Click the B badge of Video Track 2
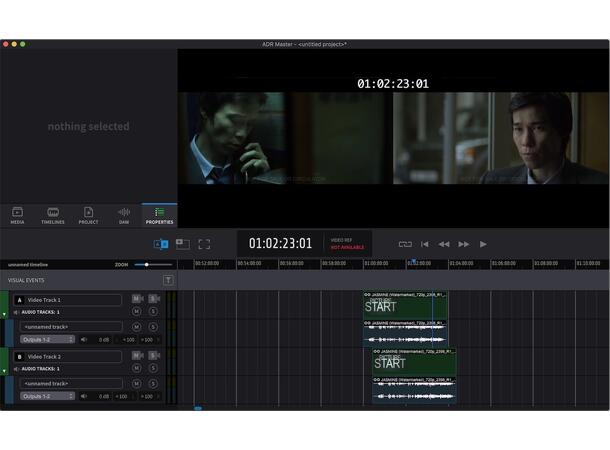Screen dimensions: 610x450 [x=19, y=357]
